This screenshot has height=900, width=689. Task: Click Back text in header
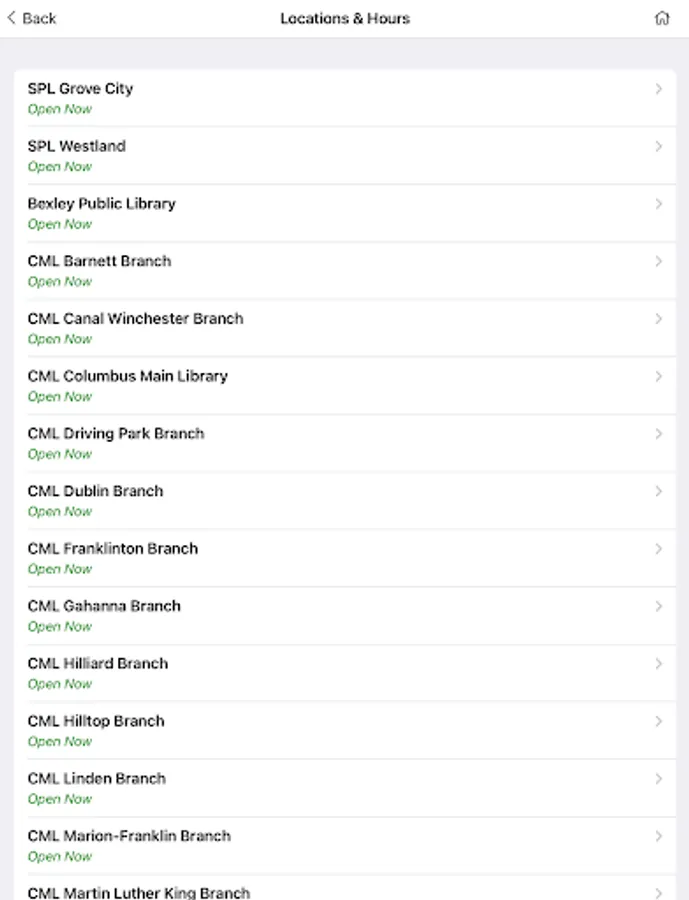[39, 18]
